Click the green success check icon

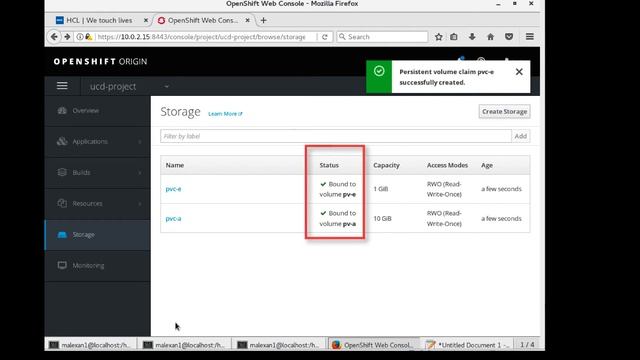379,71
